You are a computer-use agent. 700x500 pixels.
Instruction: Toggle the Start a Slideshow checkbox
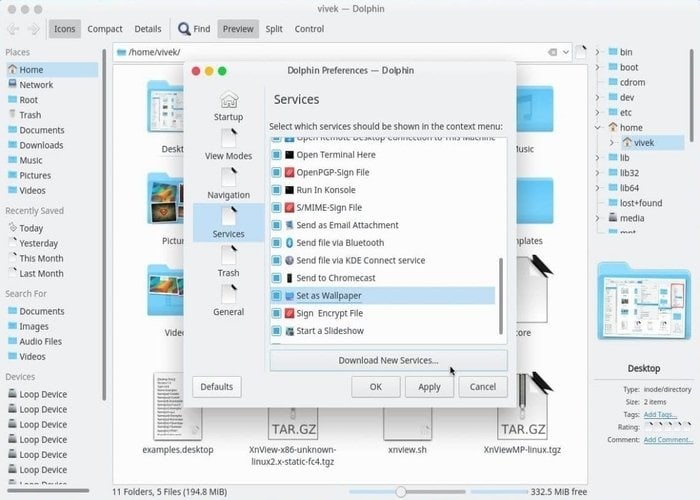tap(276, 331)
